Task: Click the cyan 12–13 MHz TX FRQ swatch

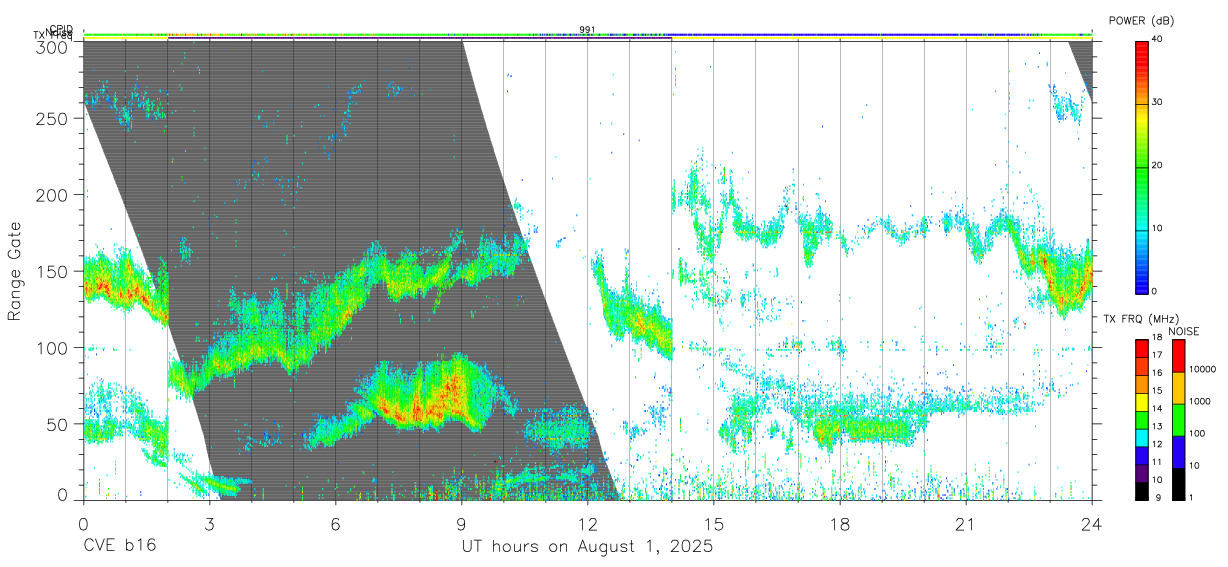Action: pos(1142,437)
